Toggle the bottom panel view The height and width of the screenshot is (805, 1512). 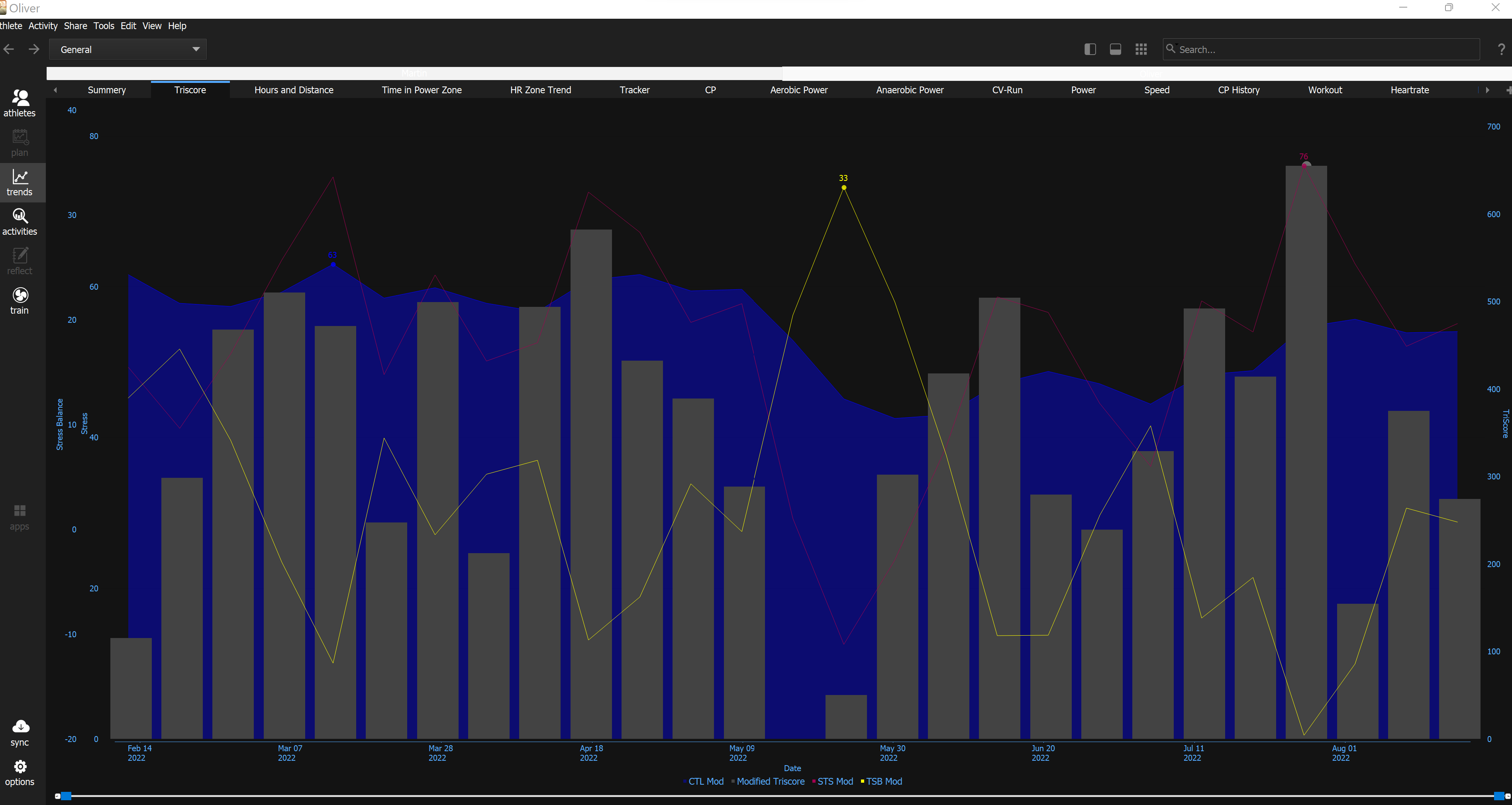click(1115, 49)
